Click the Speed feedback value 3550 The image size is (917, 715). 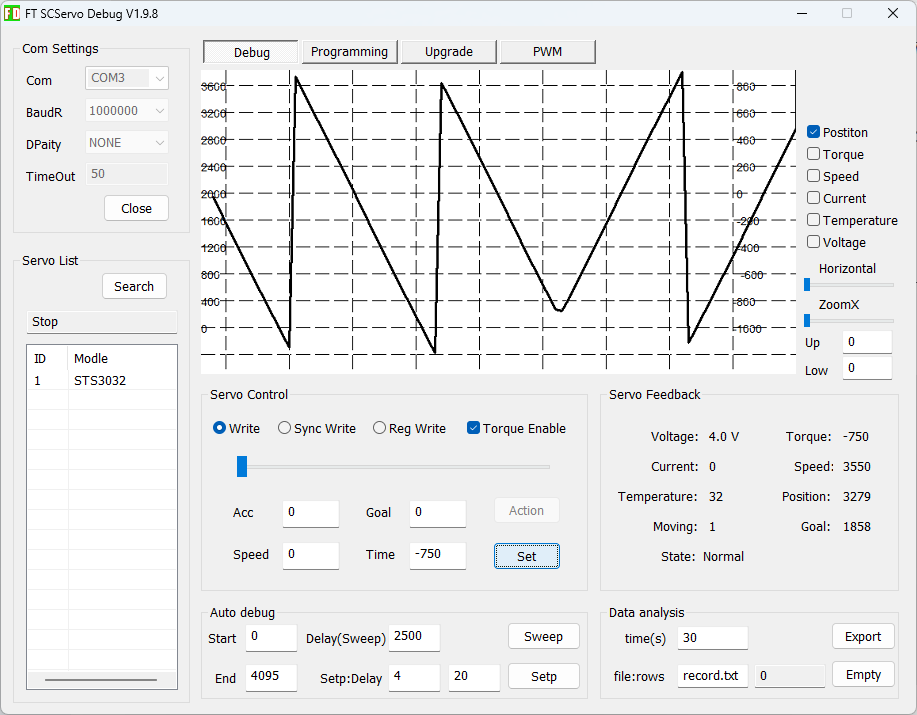(x=856, y=467)
